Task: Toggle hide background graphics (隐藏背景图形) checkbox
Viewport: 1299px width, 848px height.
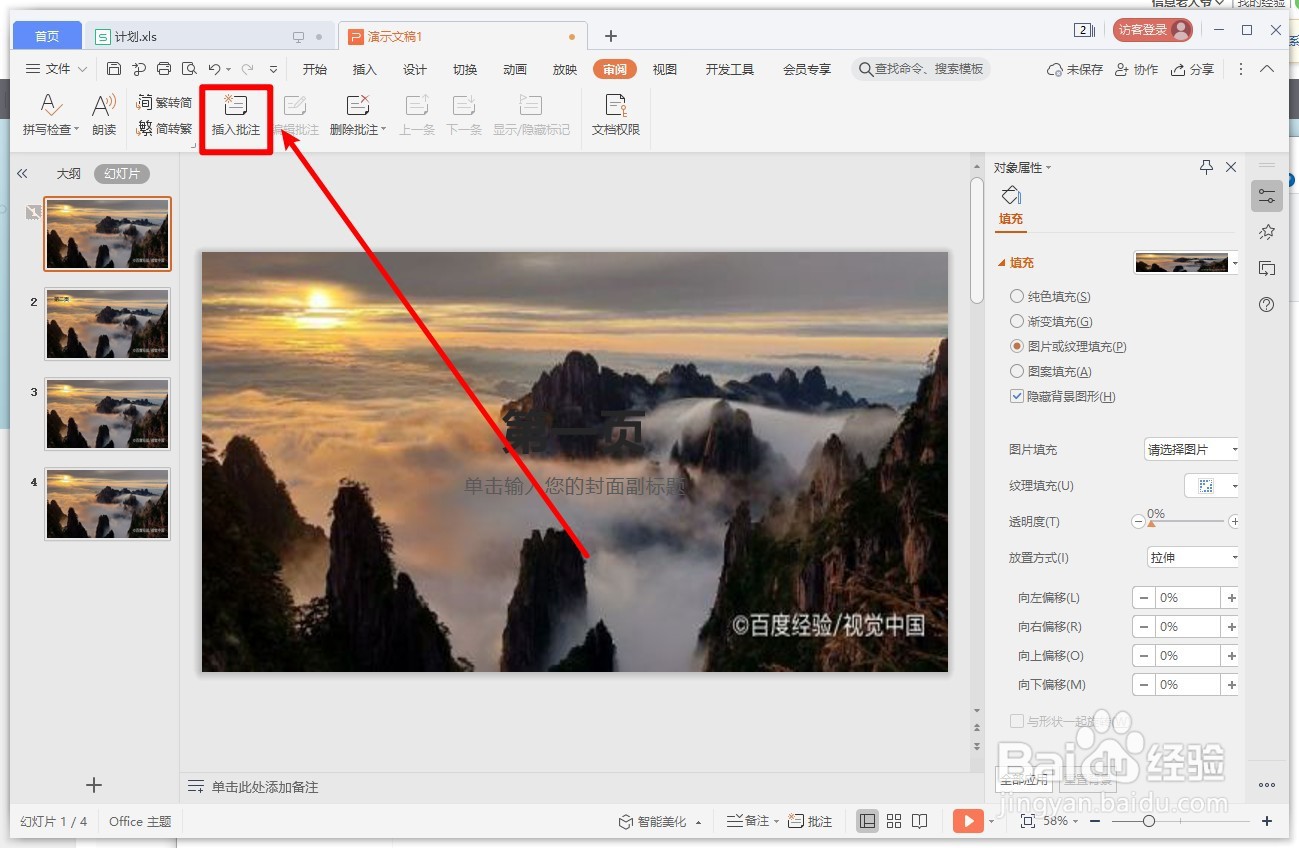Action: click(1017, 396)
